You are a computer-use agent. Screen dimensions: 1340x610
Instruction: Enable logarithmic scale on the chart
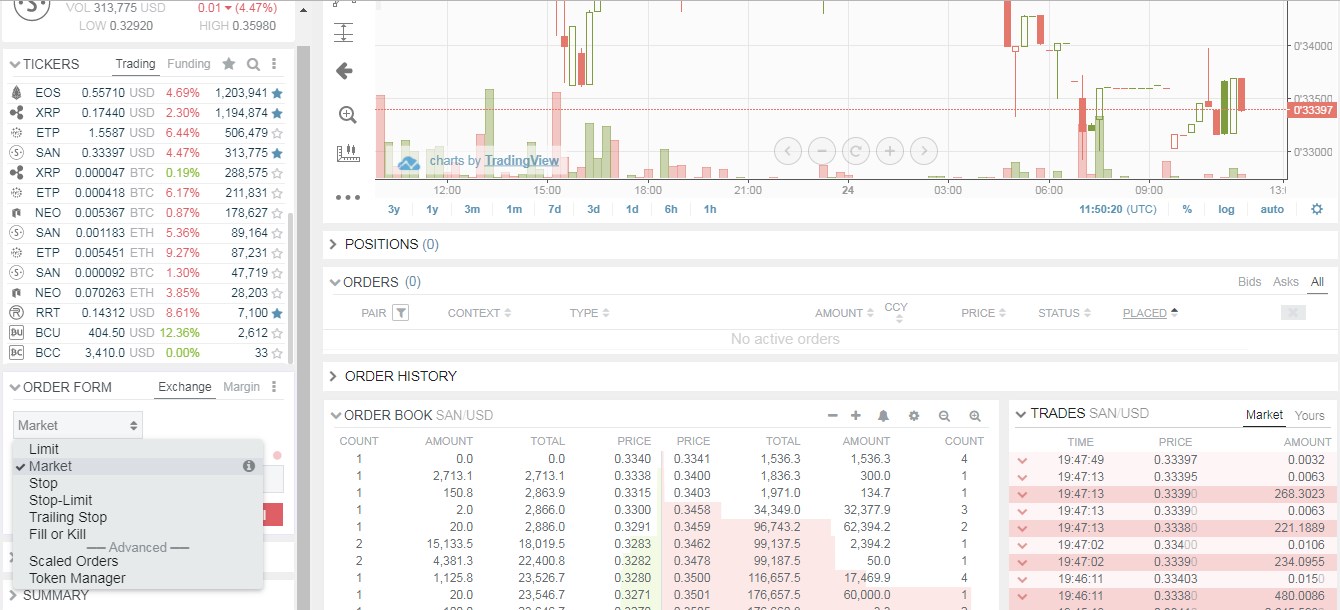tap(1227, 209)
